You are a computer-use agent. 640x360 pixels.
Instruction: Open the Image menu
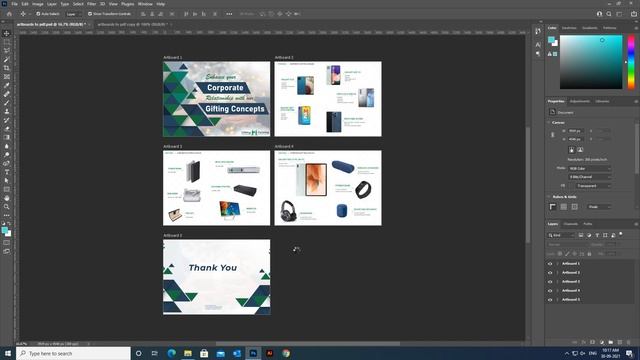click(x=38, y=4)
